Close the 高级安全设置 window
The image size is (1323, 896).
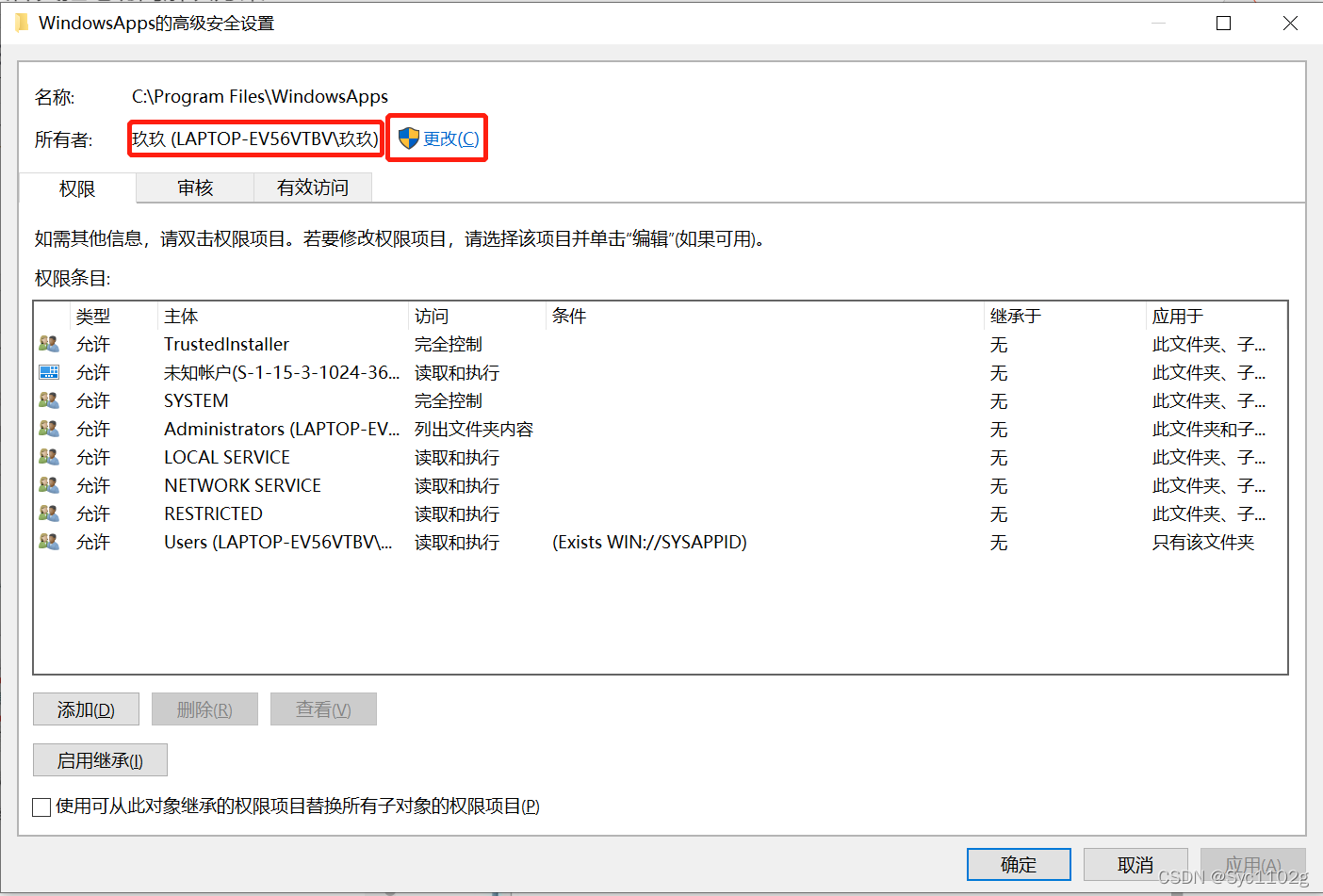tap(1290, 24)
